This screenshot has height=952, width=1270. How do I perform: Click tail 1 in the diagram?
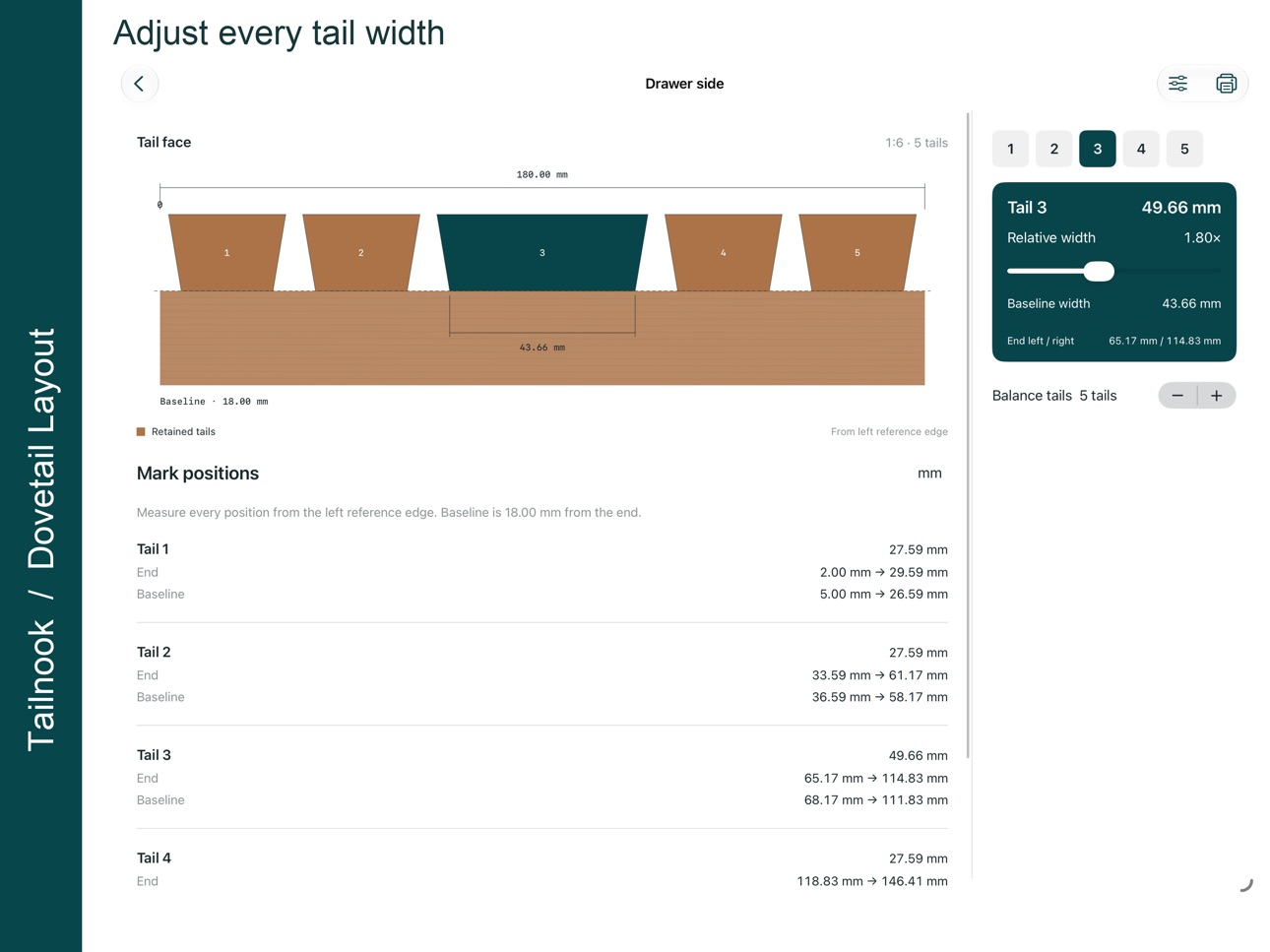click(226, 253)
